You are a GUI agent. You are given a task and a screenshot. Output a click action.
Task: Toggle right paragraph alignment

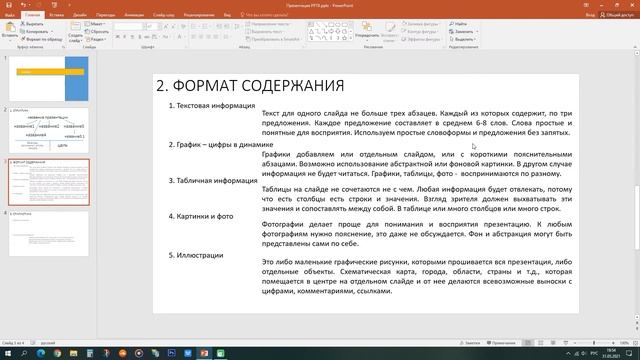coord(208,37)
